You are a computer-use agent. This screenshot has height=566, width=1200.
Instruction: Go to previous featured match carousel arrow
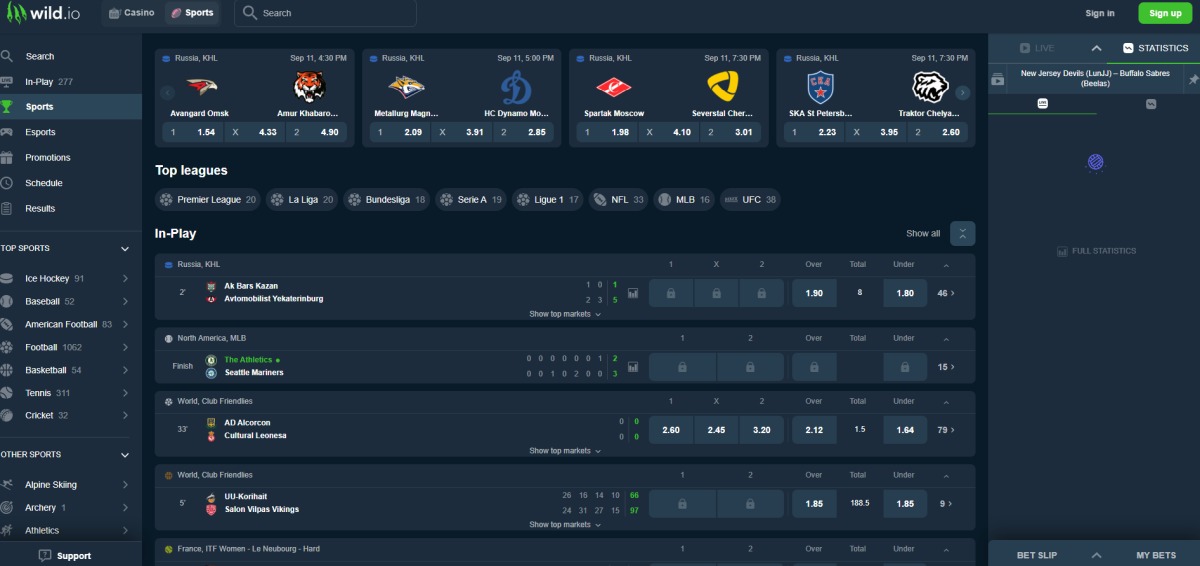167,93
